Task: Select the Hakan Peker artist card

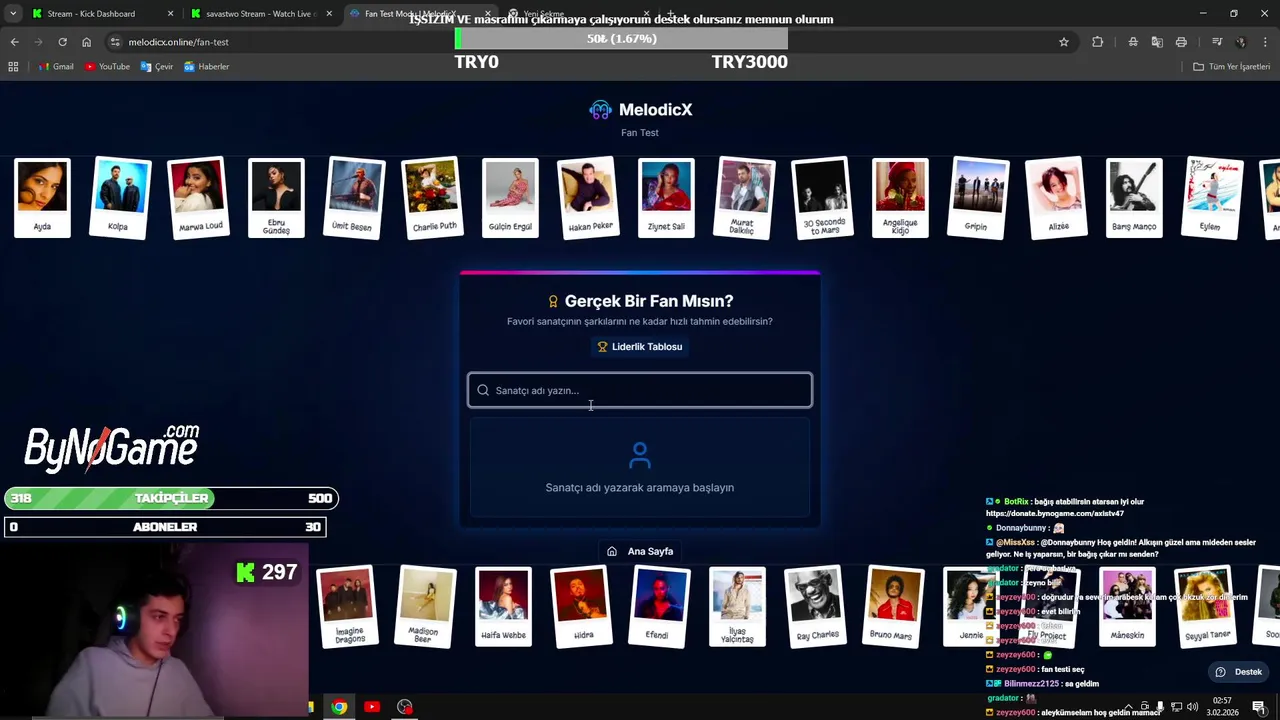Action: [588, 198]
